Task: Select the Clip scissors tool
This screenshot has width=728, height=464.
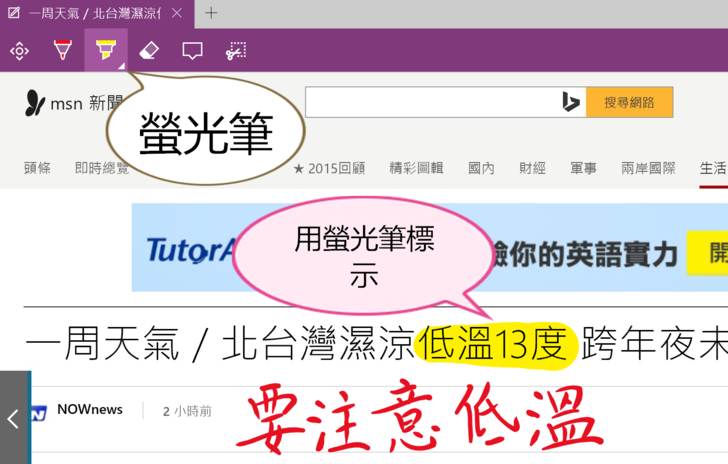Action: pos(236,51)
